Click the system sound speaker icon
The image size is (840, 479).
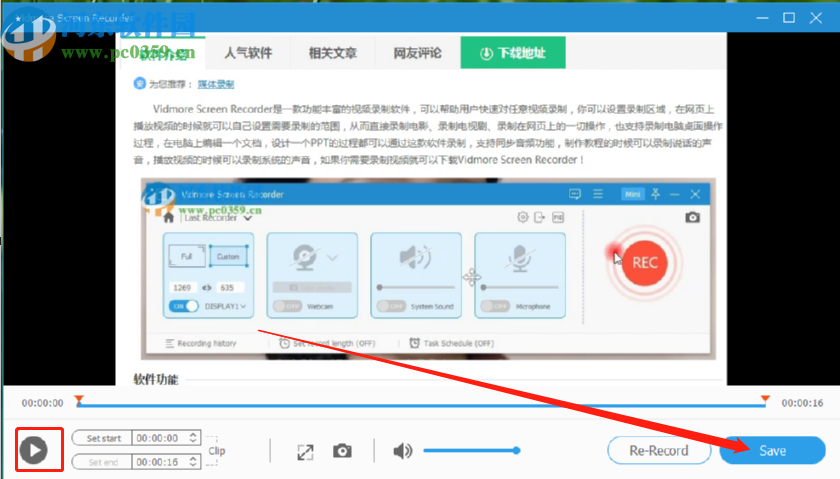415,257
